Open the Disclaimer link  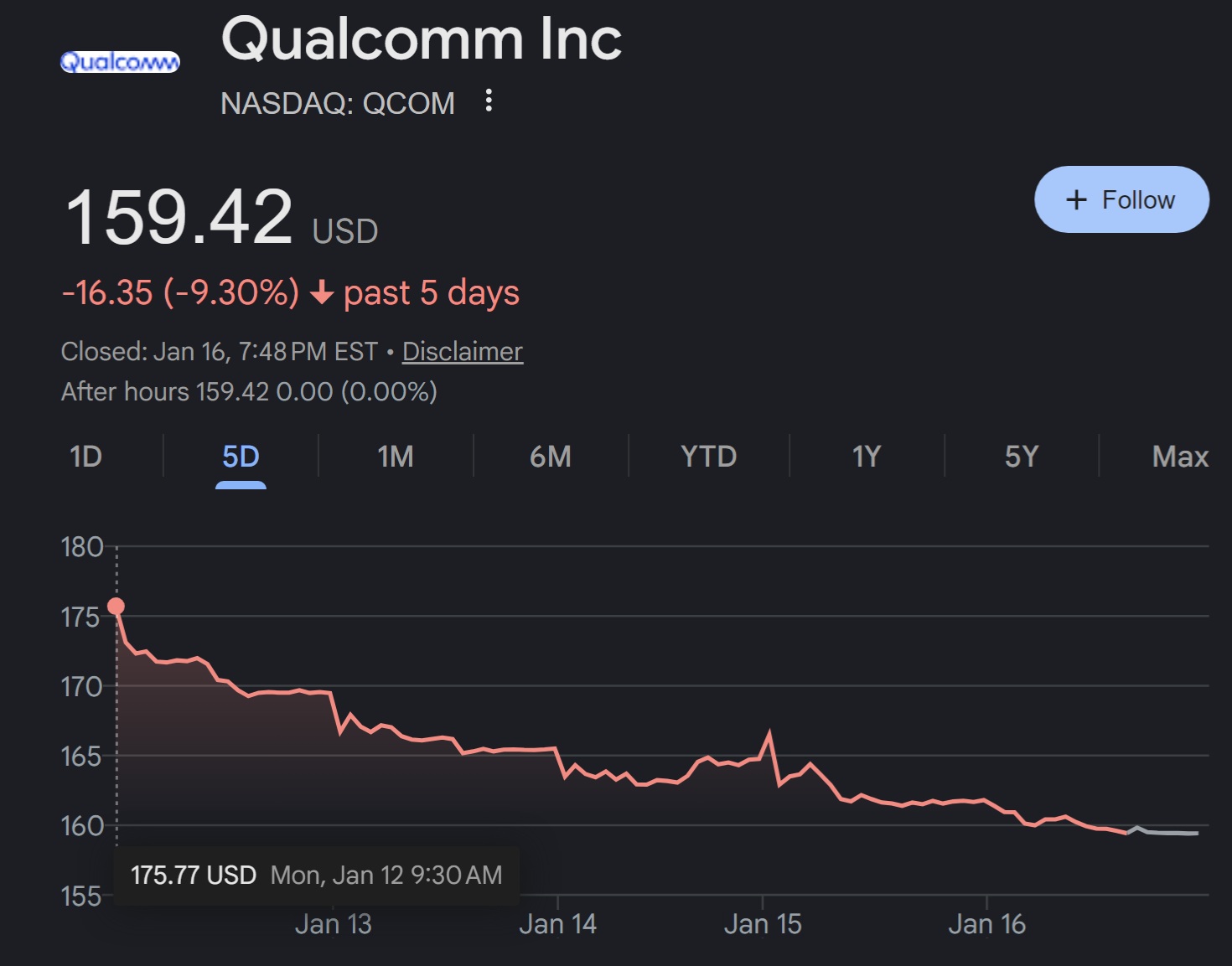point(462,351)
